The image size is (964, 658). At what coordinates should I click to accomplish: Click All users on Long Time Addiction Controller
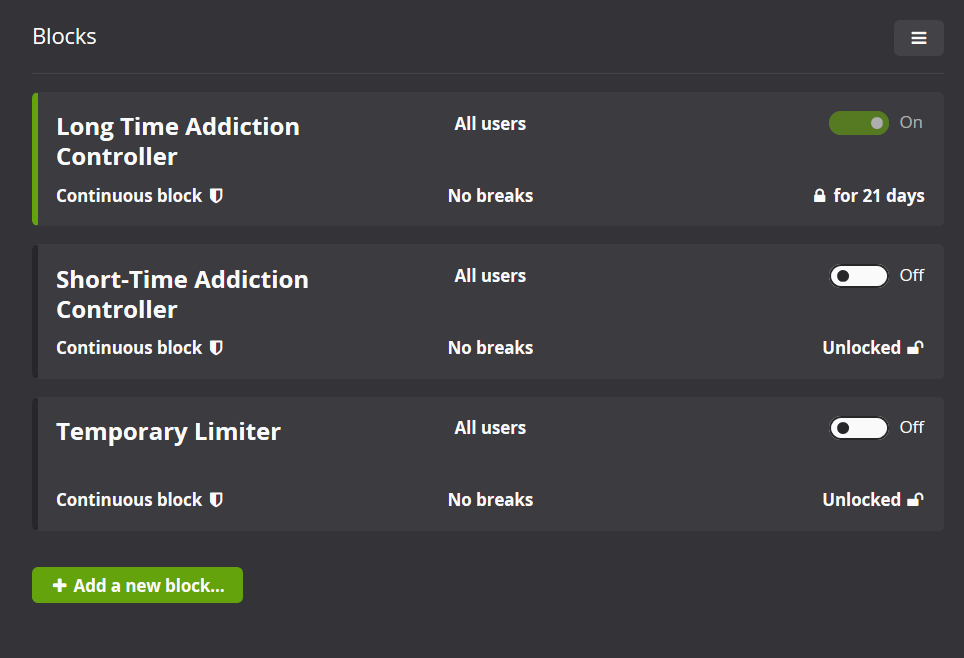490,124
